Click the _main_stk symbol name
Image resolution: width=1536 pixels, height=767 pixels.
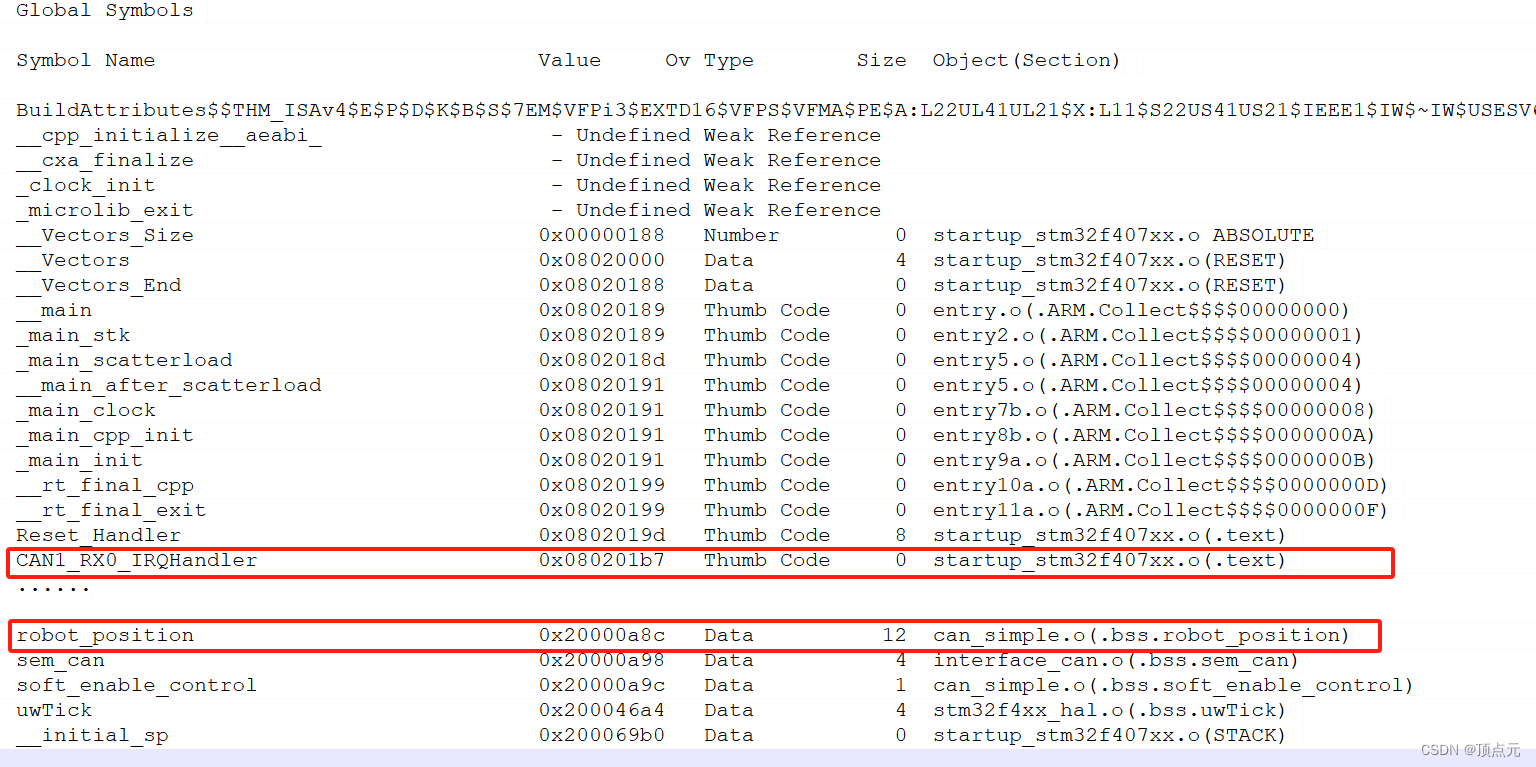click(73, 335)
